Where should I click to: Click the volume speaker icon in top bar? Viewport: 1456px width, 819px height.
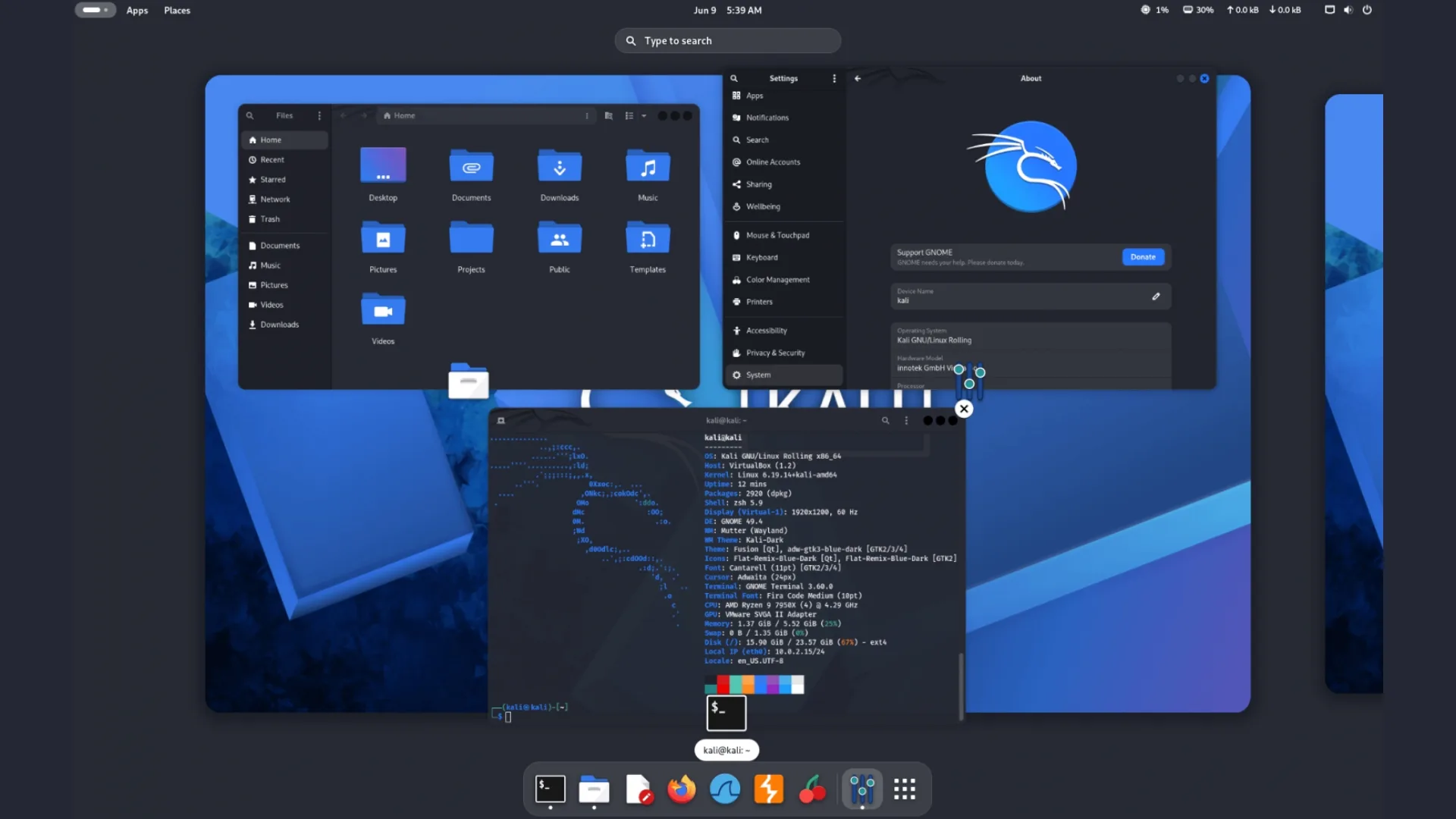pos(1348,10)
